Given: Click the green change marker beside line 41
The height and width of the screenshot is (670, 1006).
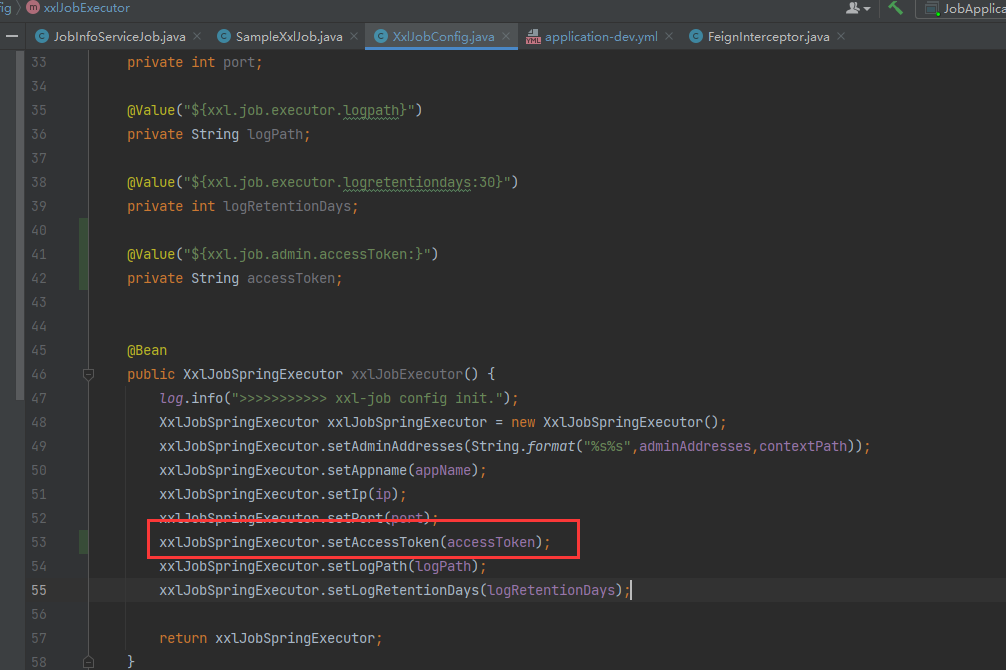Looking at the screenshot, I should point(84,254).
